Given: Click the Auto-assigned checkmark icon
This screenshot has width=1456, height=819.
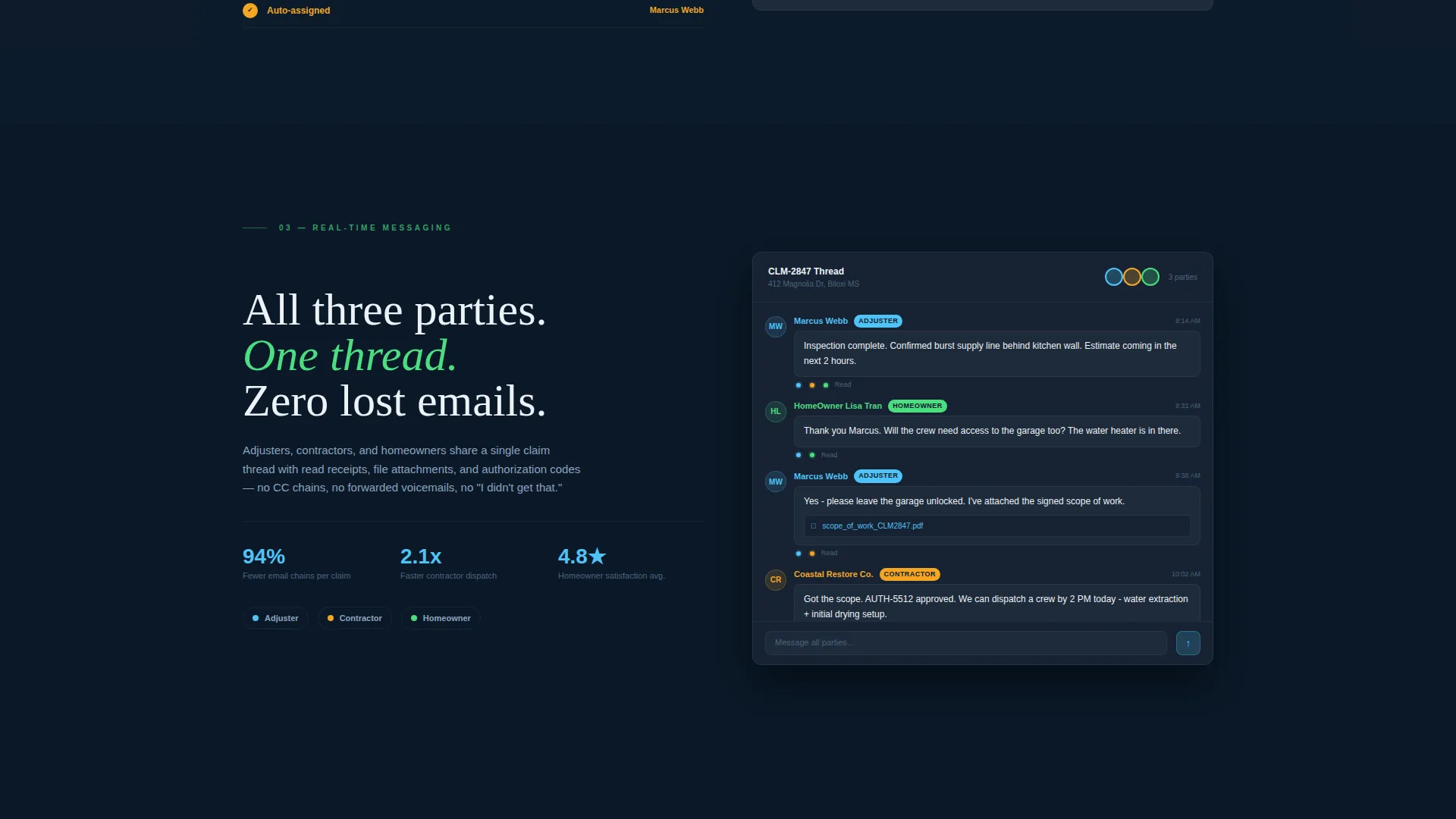Looking at the screenshot, I should point(250,11).
